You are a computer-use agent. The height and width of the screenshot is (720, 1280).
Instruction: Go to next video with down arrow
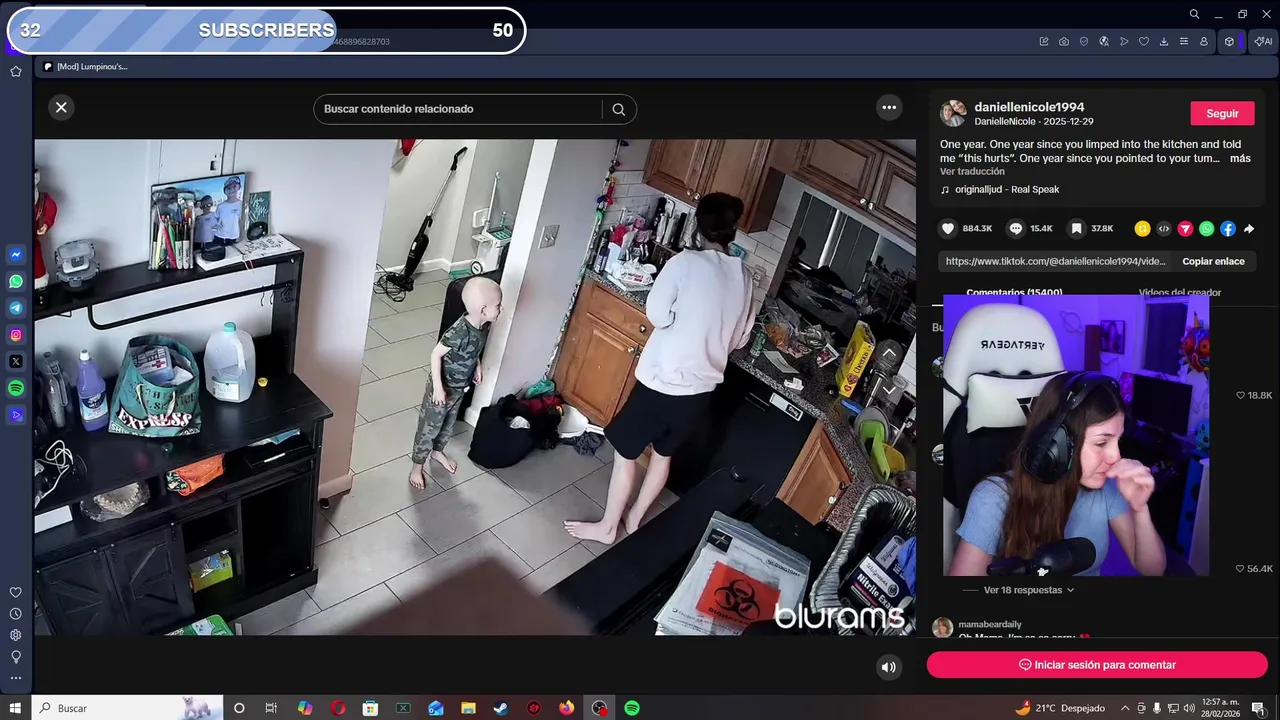tap(889, 390)
